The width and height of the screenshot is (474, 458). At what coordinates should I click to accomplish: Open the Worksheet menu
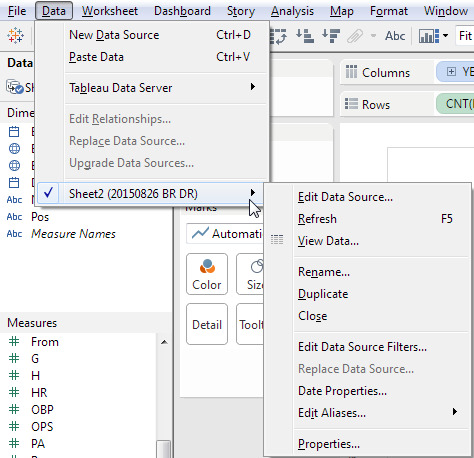110,11
